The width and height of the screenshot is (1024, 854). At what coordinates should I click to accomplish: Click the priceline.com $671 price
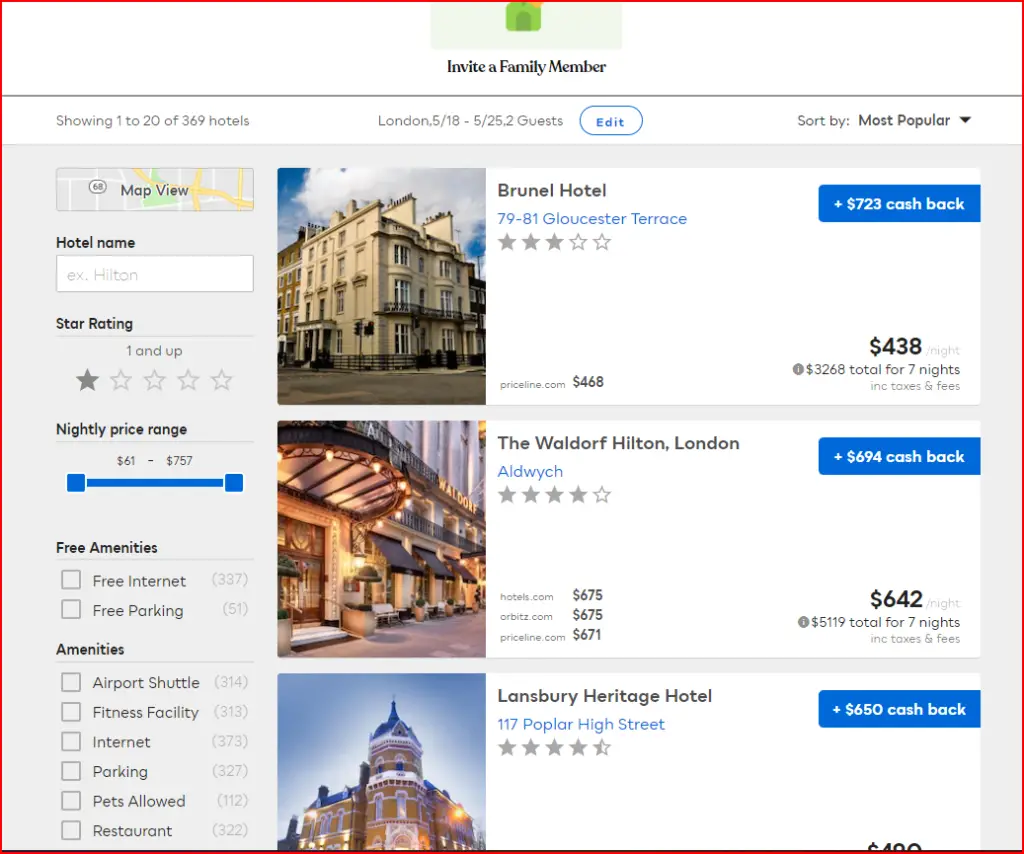pyautogui.click(x=586, y=635)
